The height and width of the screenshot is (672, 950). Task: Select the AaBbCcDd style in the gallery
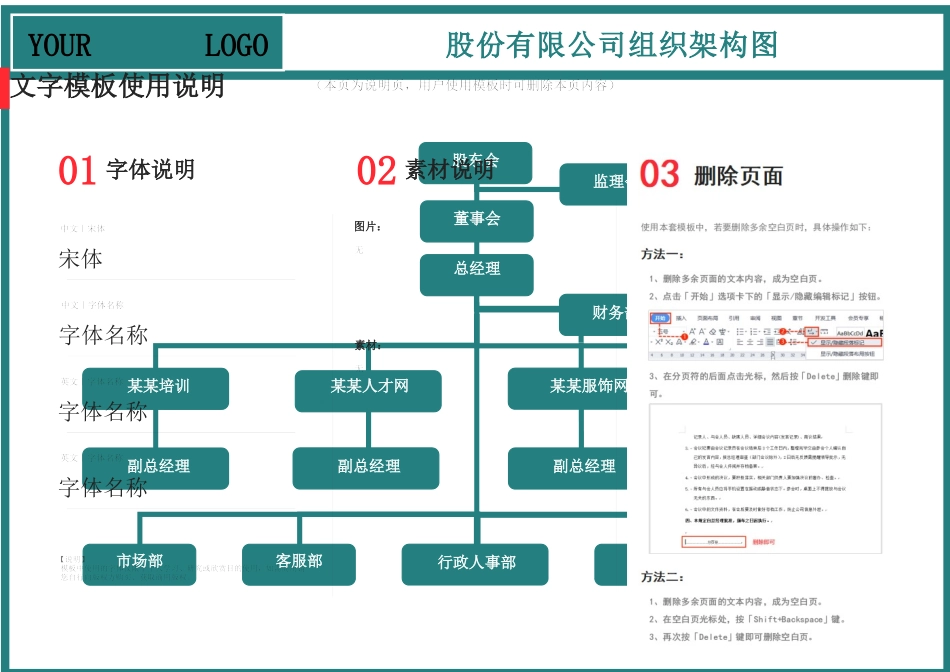pos(850,331)
